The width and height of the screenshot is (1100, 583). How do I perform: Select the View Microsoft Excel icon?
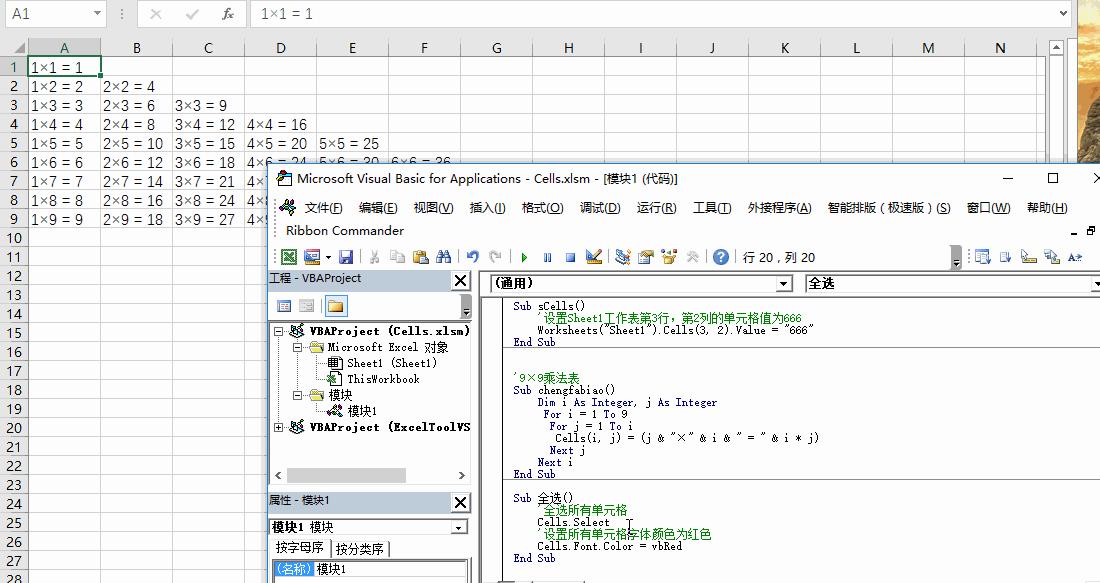point(289,257)
